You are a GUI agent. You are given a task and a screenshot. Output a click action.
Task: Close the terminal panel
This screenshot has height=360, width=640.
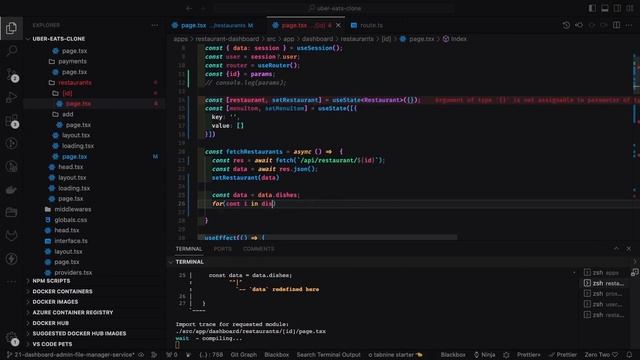[629, 249]
